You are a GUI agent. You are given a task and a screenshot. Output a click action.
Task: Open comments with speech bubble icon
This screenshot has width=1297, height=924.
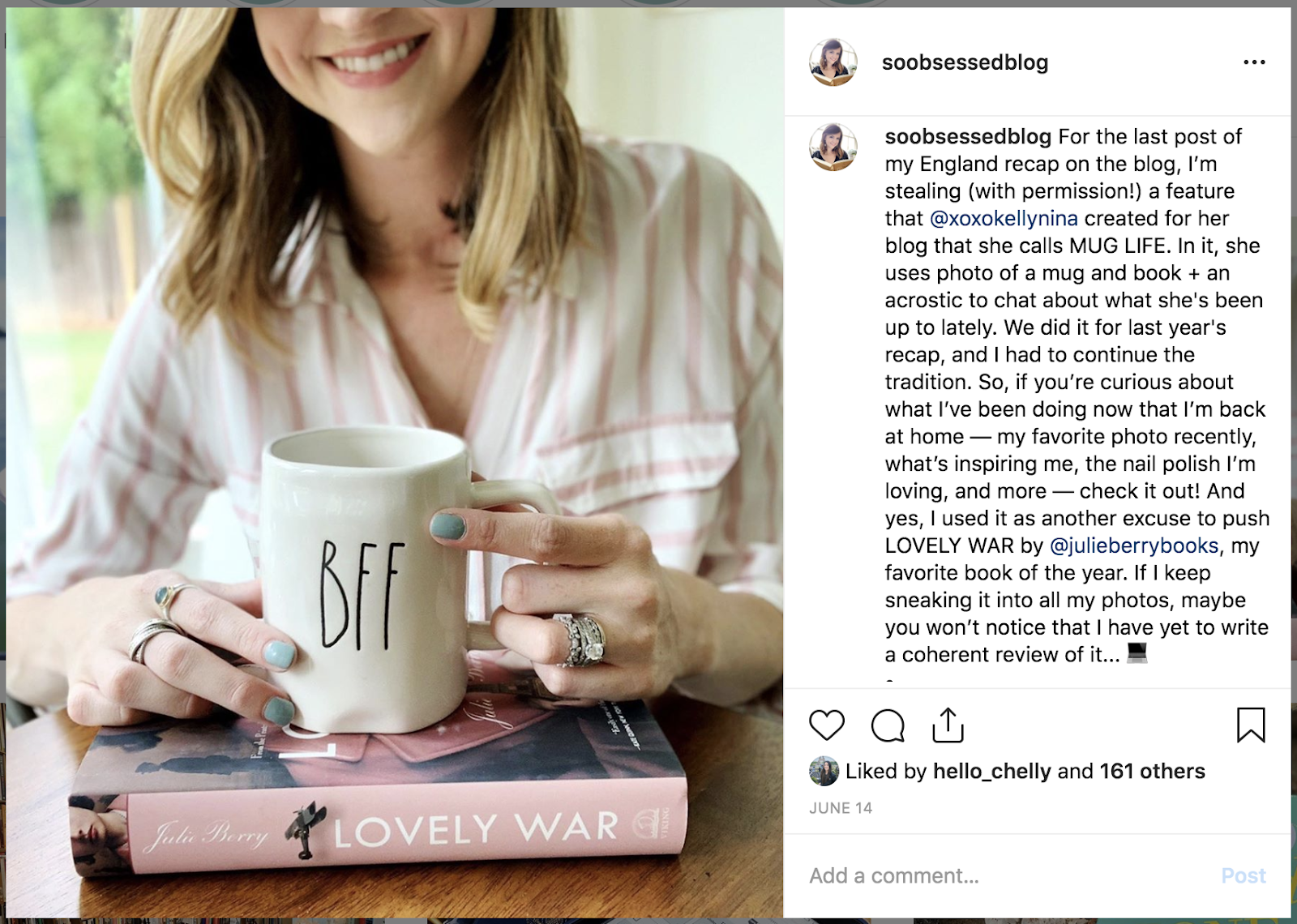coord(888,725)
